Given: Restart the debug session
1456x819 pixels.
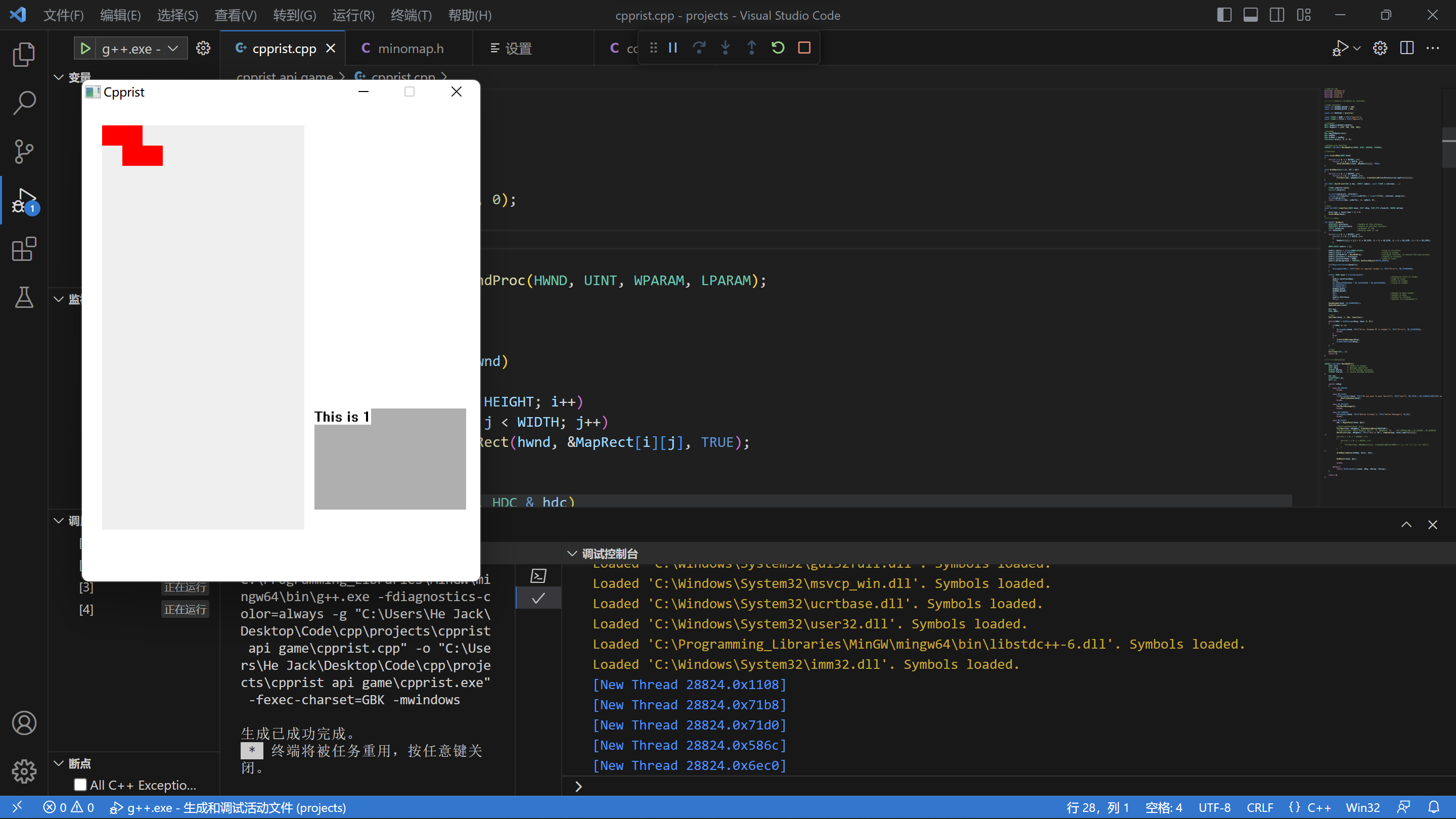Looking at the screenshot, I should (x=778, y=48).
